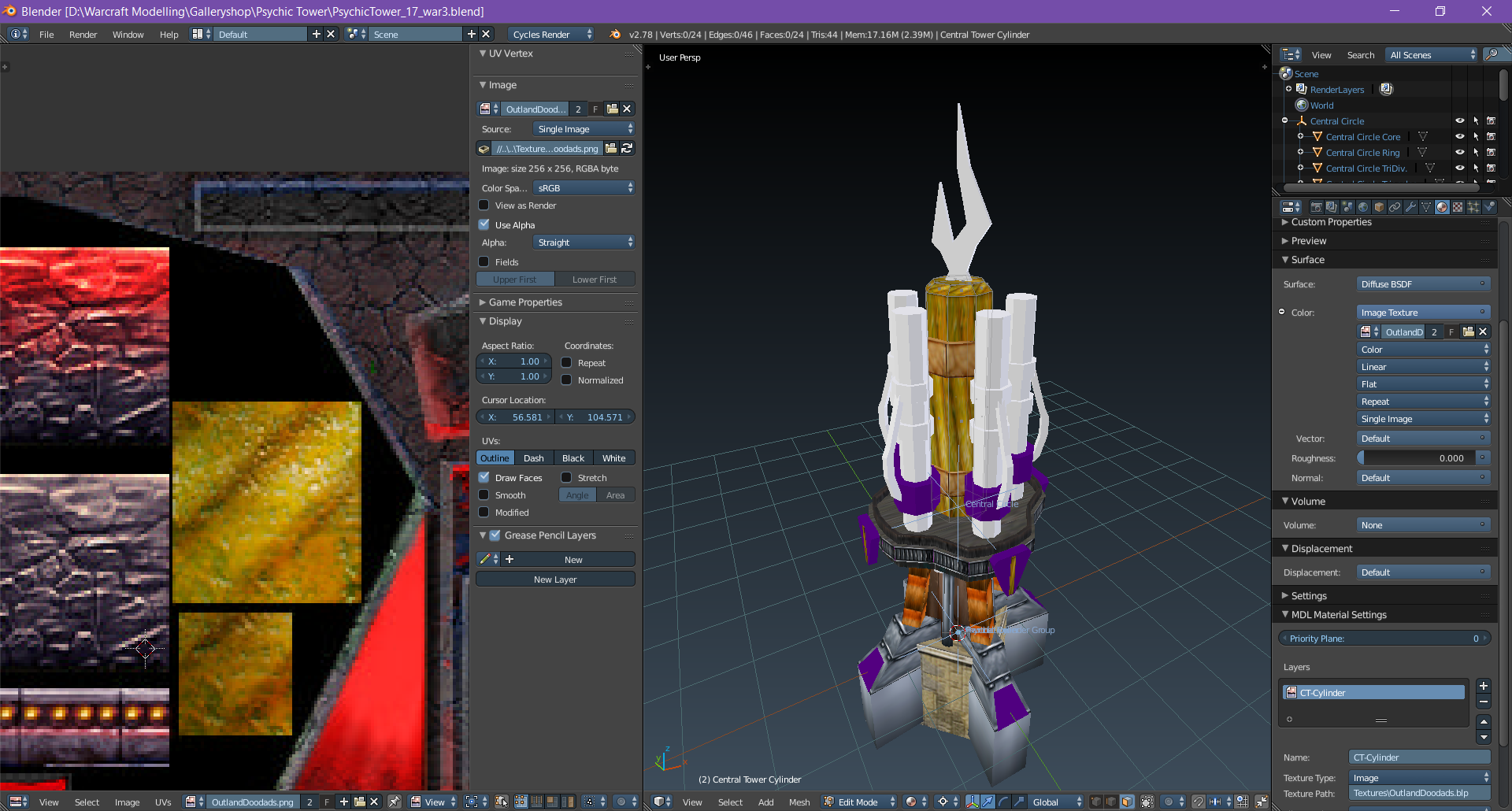Viewport: 1512px width, 811px height.
Task: Toggle UV sync selection icon
Action: coord(502,802)
